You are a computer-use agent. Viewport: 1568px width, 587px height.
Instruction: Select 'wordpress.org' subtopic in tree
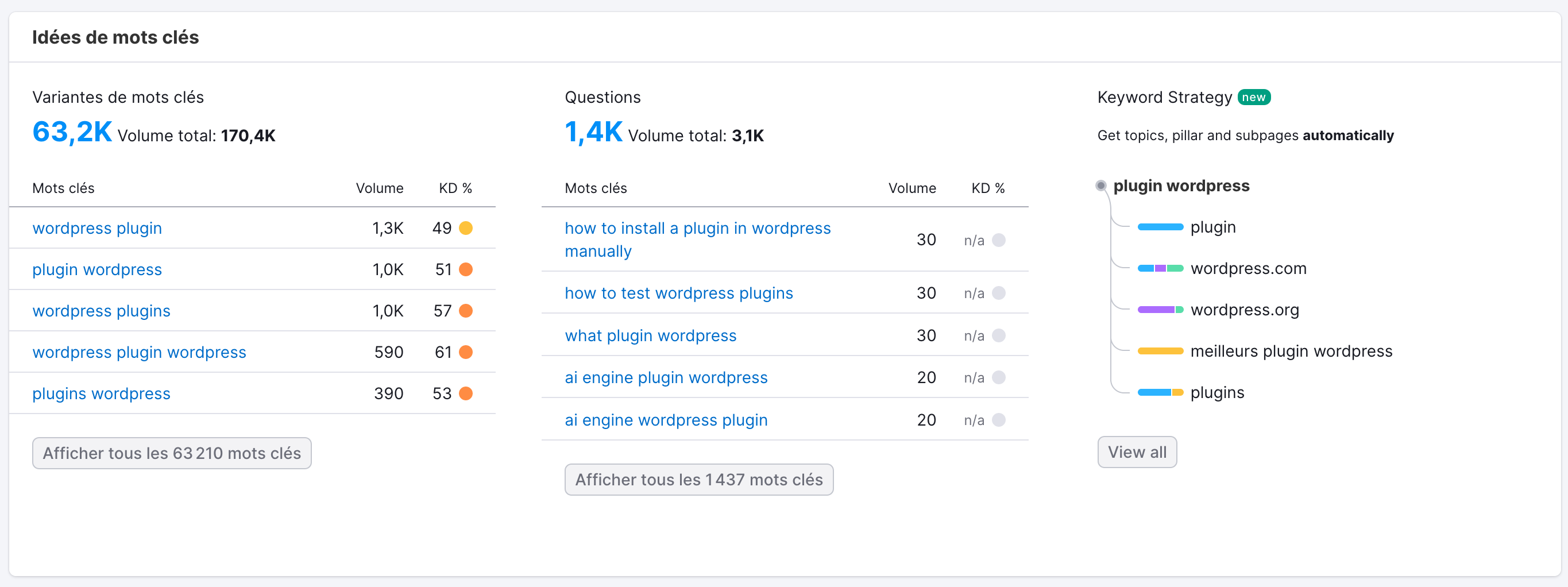[x=1244, y=310]
